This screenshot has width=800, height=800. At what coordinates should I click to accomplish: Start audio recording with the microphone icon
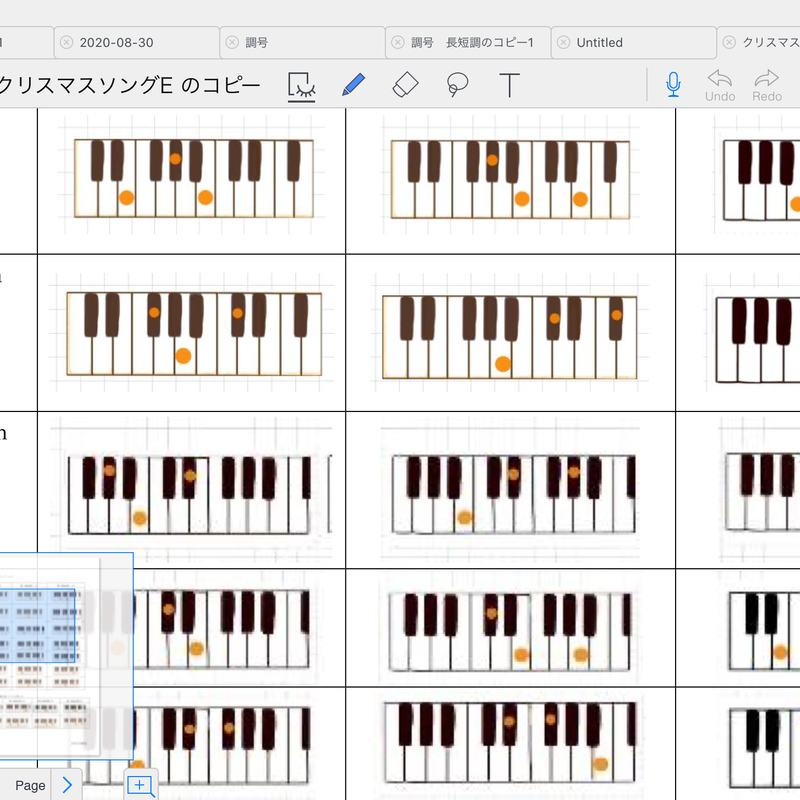tap(673, 85)
